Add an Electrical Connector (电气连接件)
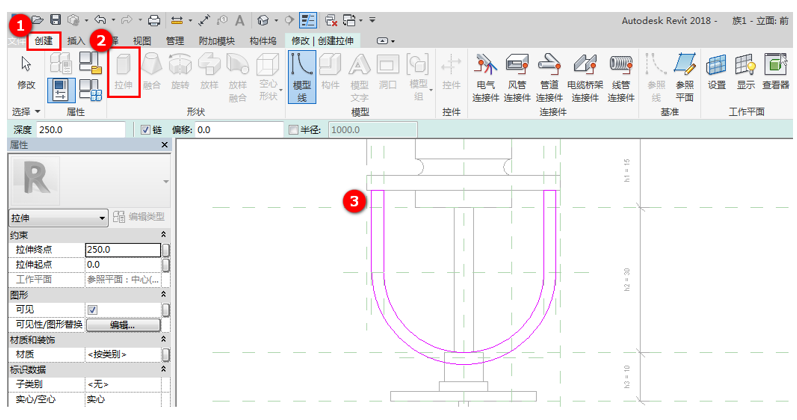Screen dimensions: 797x420 (485, 77)
